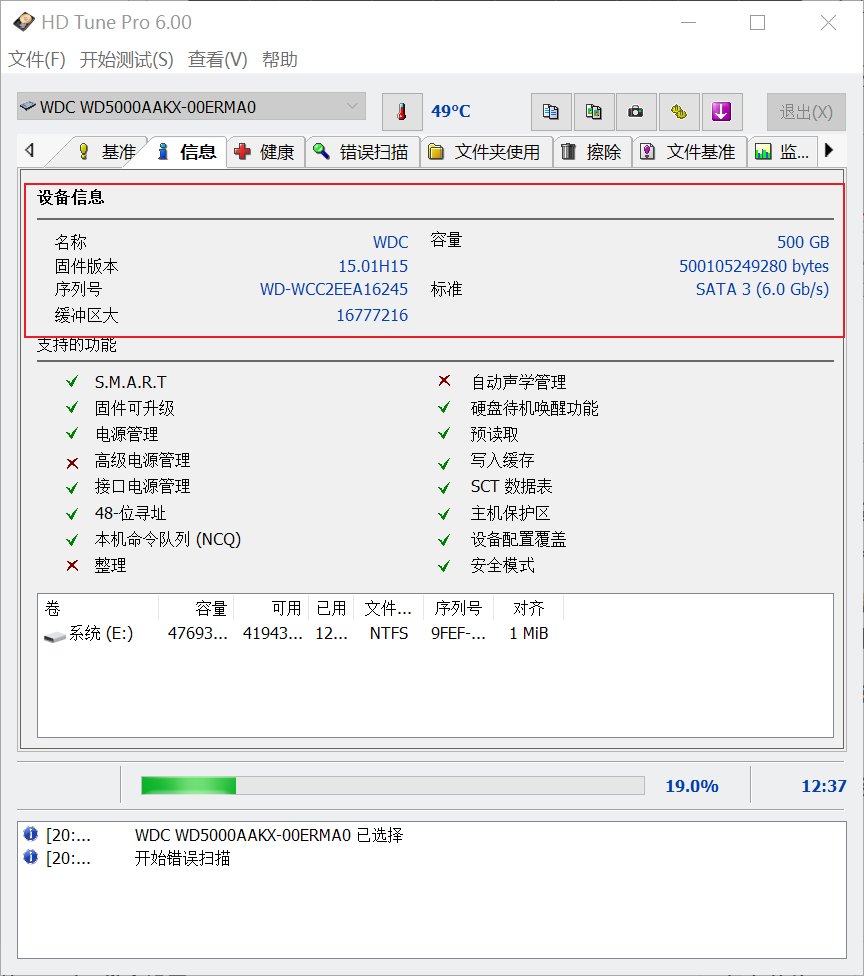The width and height of the screenshot is (864, 976).
Task: Click the SATA 3 (6.0 Gb/s) value
Action: pos(762,289)
